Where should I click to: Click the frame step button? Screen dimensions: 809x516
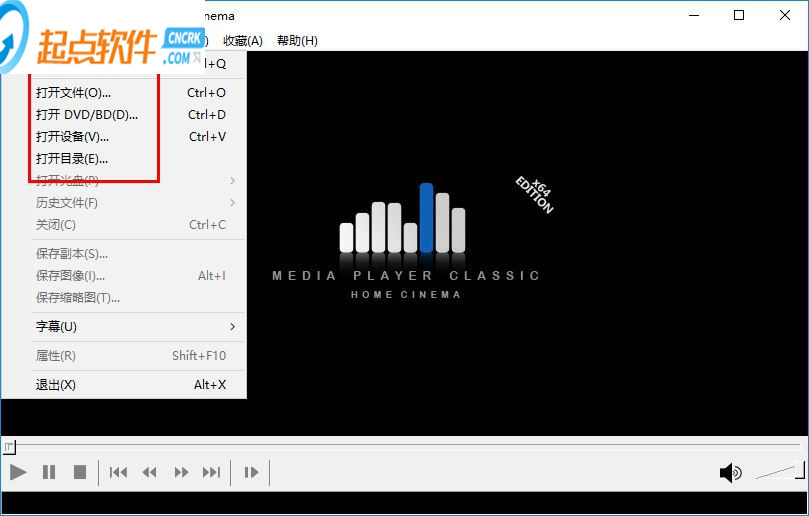click(251, 472)
